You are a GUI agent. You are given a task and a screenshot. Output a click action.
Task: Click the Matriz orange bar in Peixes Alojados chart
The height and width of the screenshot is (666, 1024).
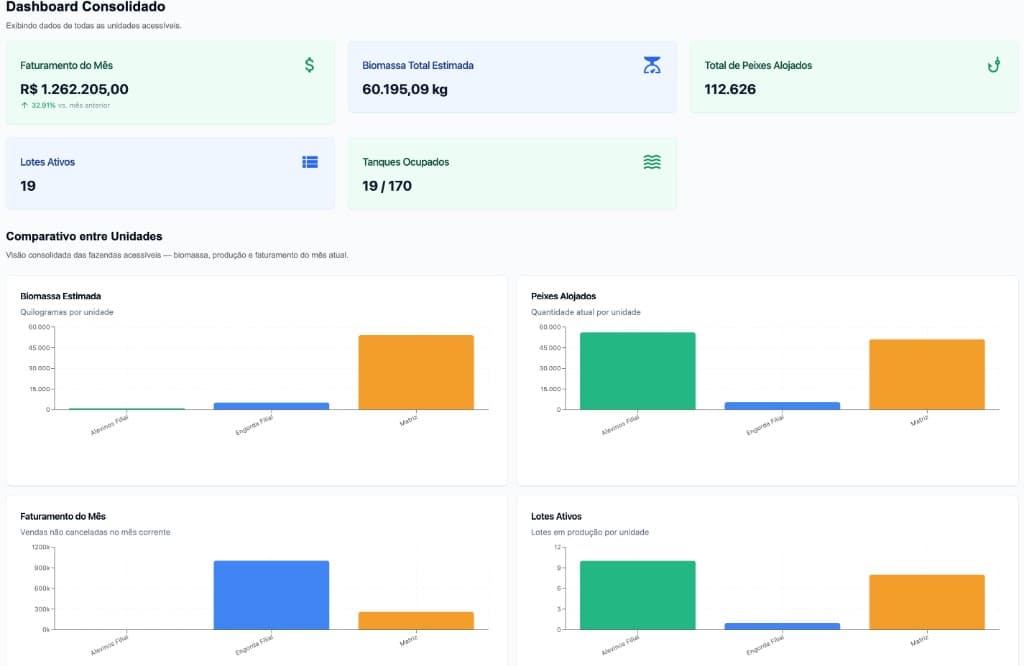[927, 374]
